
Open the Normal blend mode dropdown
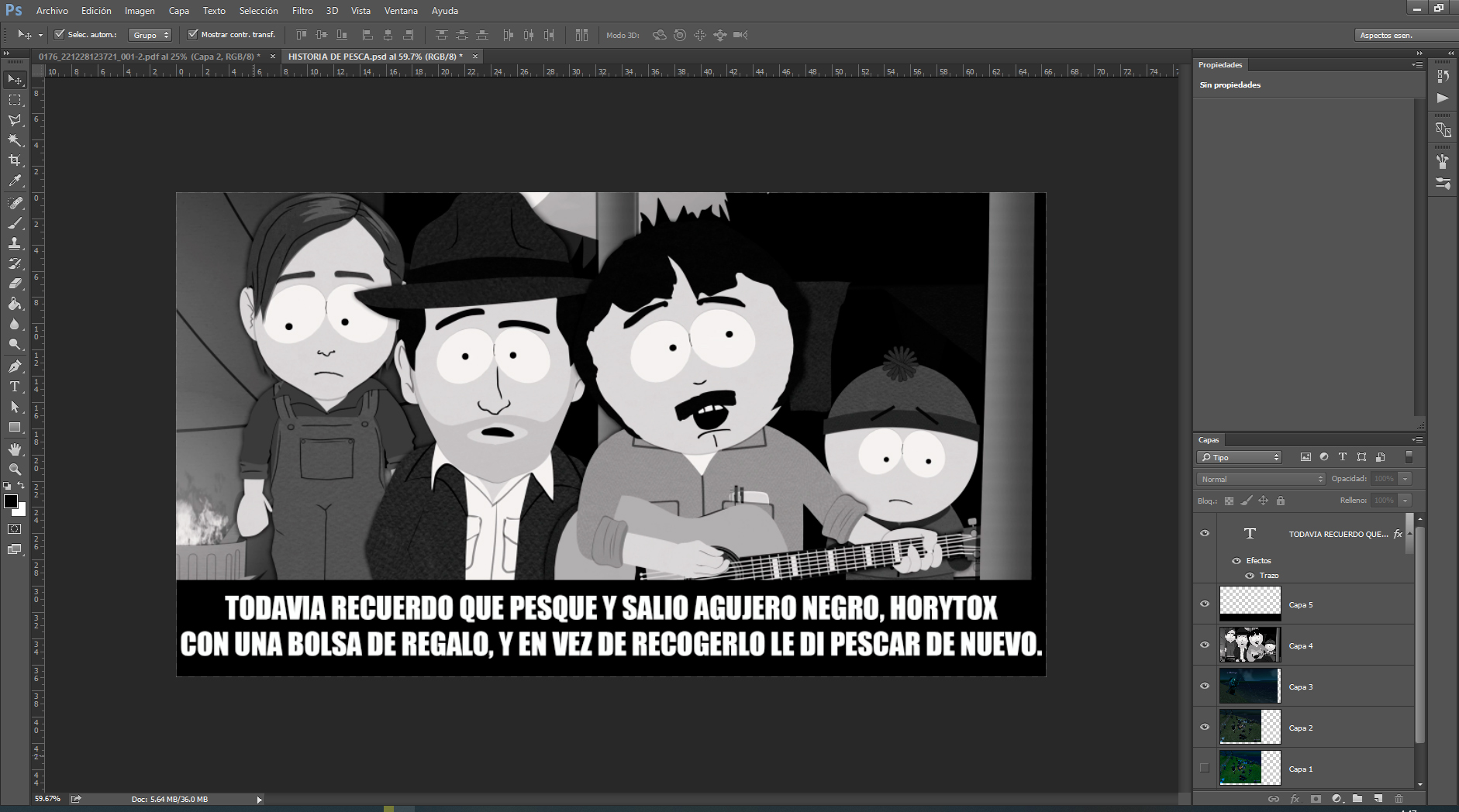click(1261, 479)
